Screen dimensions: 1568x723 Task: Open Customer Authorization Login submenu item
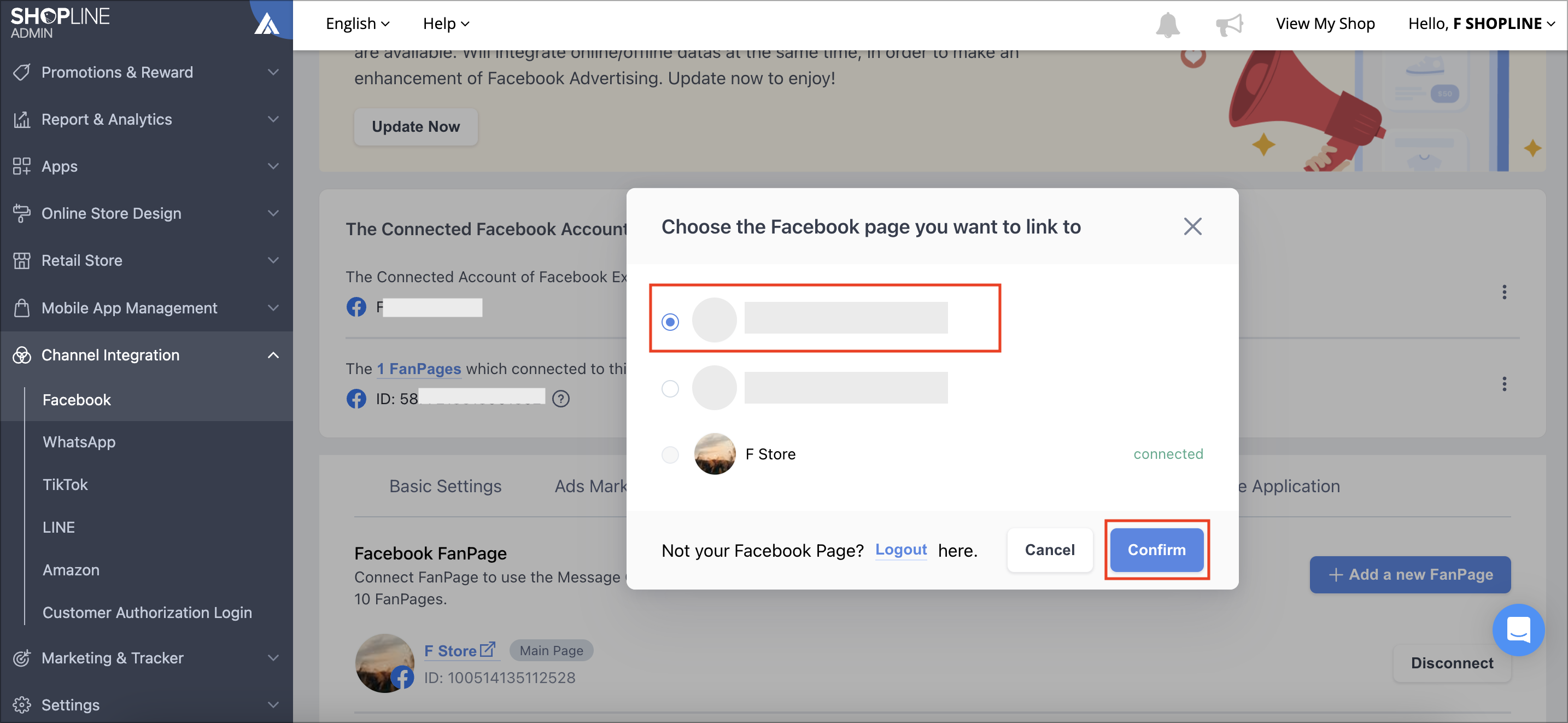(x=147, y=613)
